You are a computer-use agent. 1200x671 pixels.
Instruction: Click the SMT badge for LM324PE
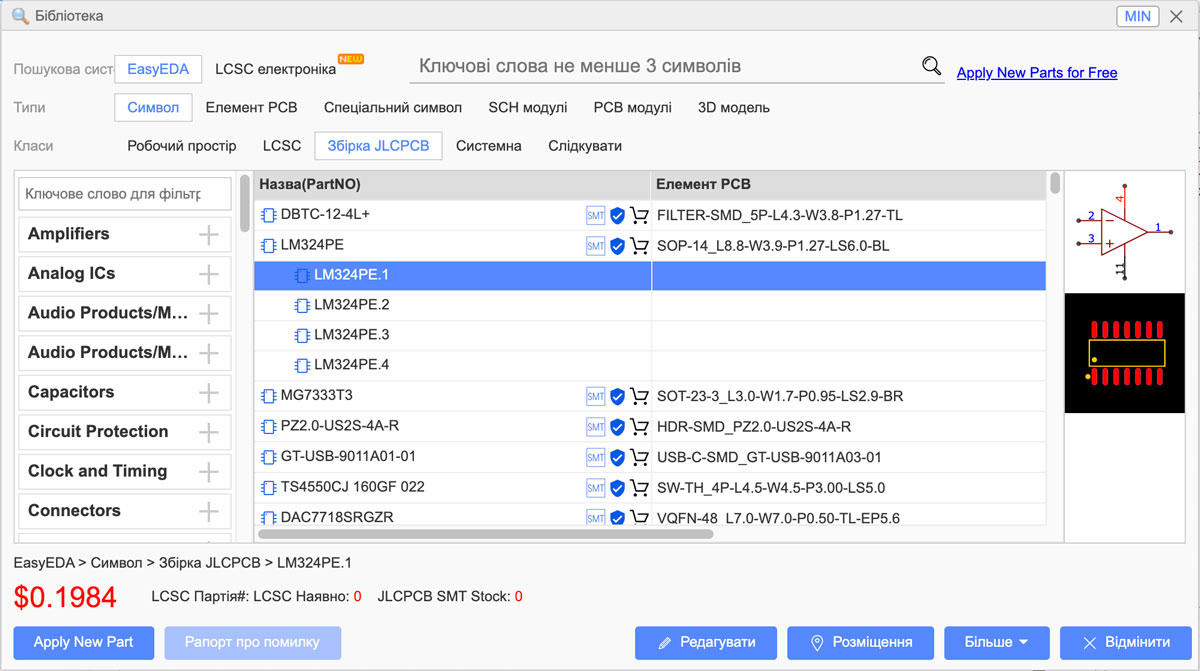pyautogui.click(x=595, y=245)
